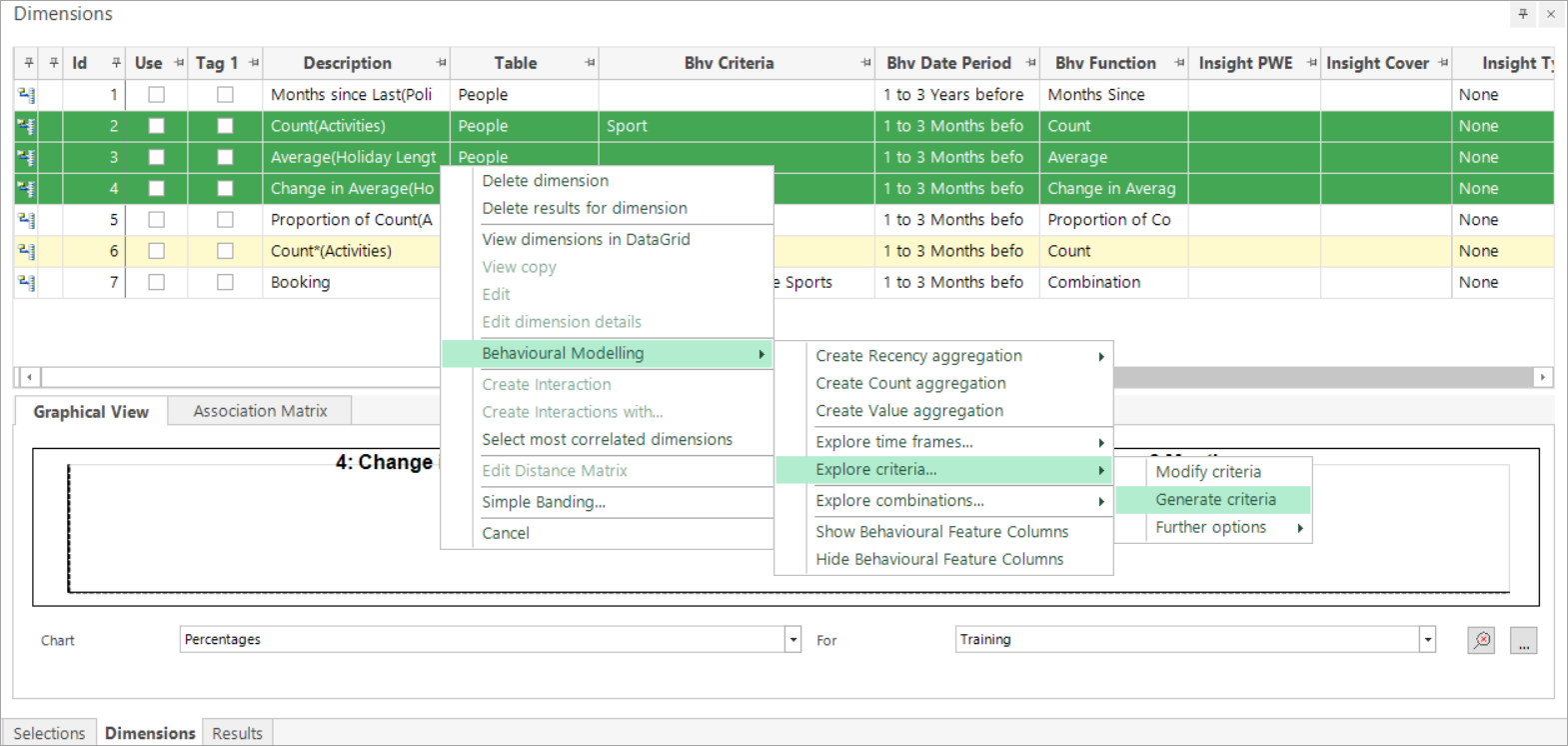1568x746 pixels.
Task: Click the Sport criteria cell in row 2
Action: point(737,126)
